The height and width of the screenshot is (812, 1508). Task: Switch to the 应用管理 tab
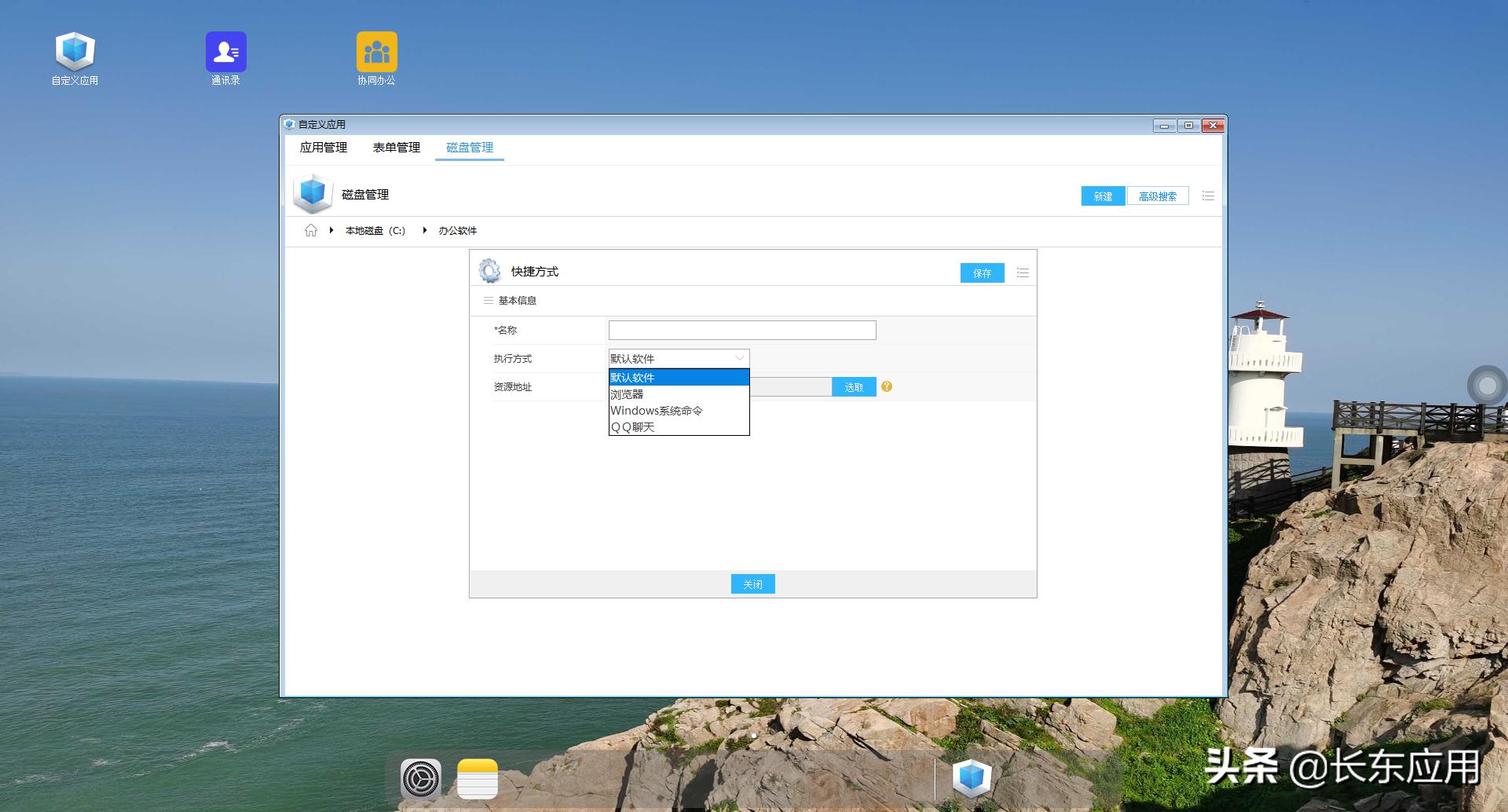click(x=323, y=148)
